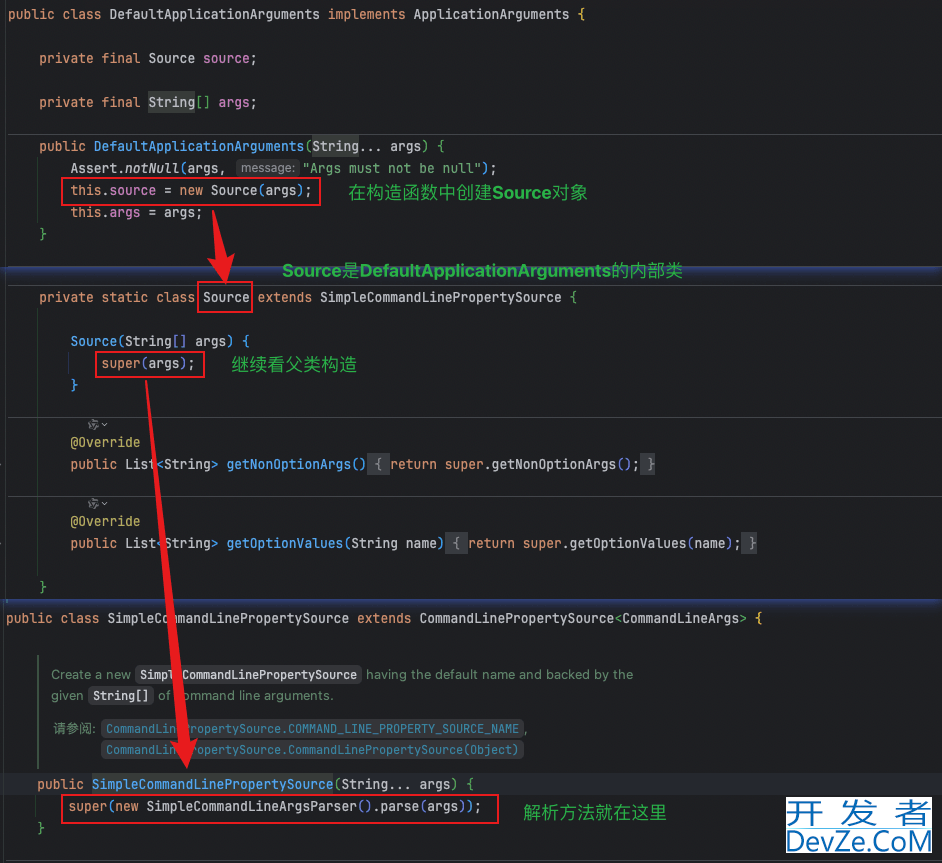The height and width of the screenshot is (863, 942).
Task: Click 'Source' name in private static class line
Action: pos(226,297)
